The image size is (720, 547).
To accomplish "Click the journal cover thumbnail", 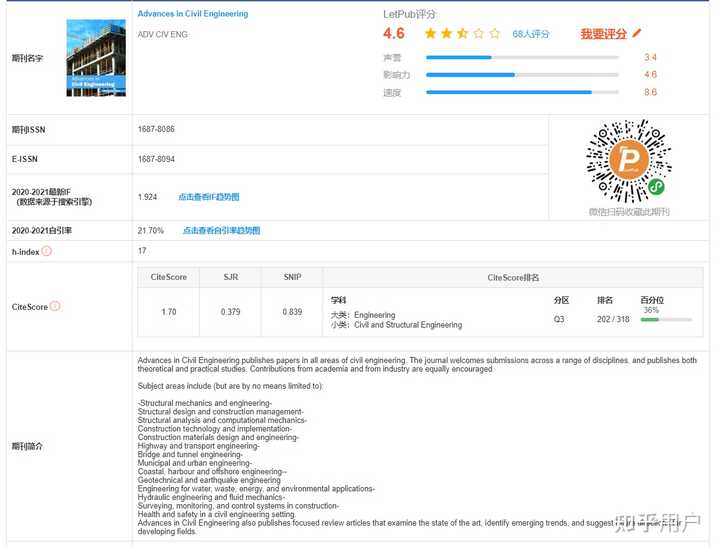I will click(96, 58).
